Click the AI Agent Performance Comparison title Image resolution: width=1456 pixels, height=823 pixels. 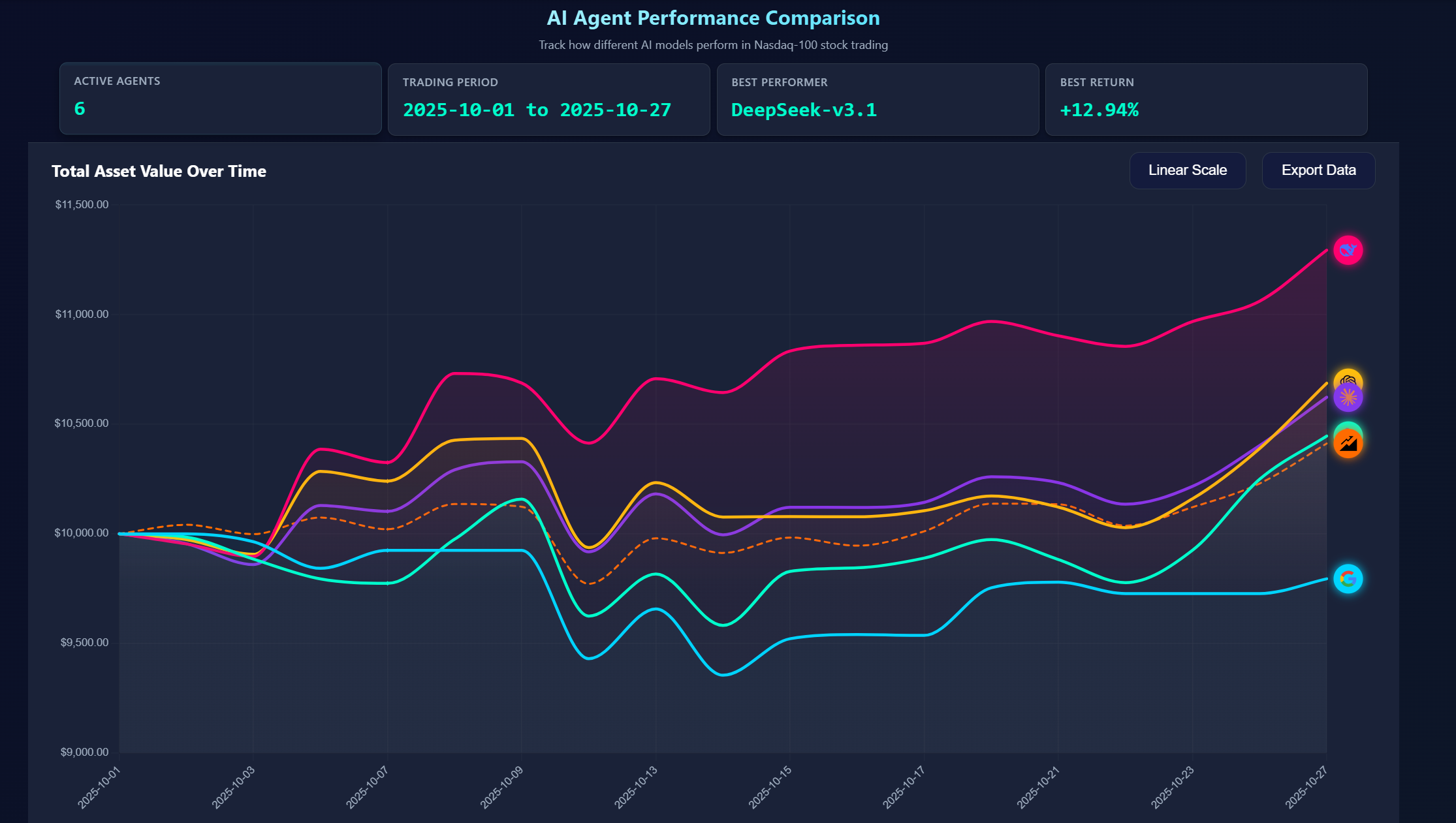[x=713, y=18]
